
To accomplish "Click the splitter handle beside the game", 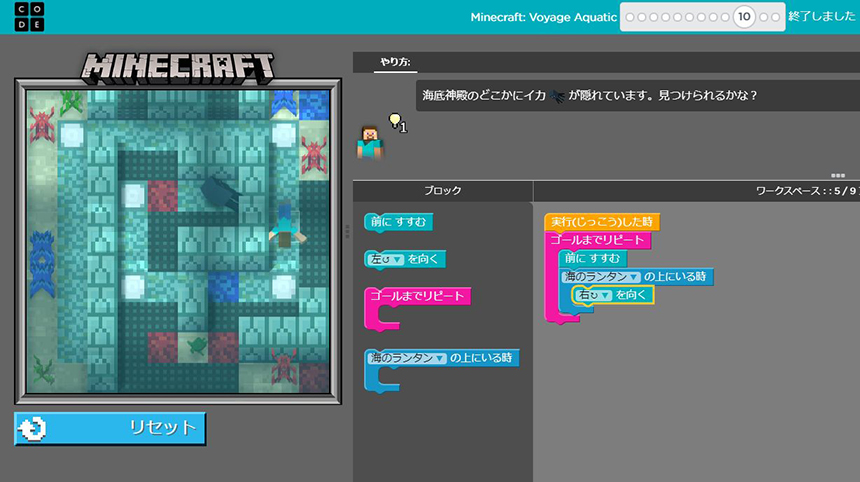I will [347, 231].
